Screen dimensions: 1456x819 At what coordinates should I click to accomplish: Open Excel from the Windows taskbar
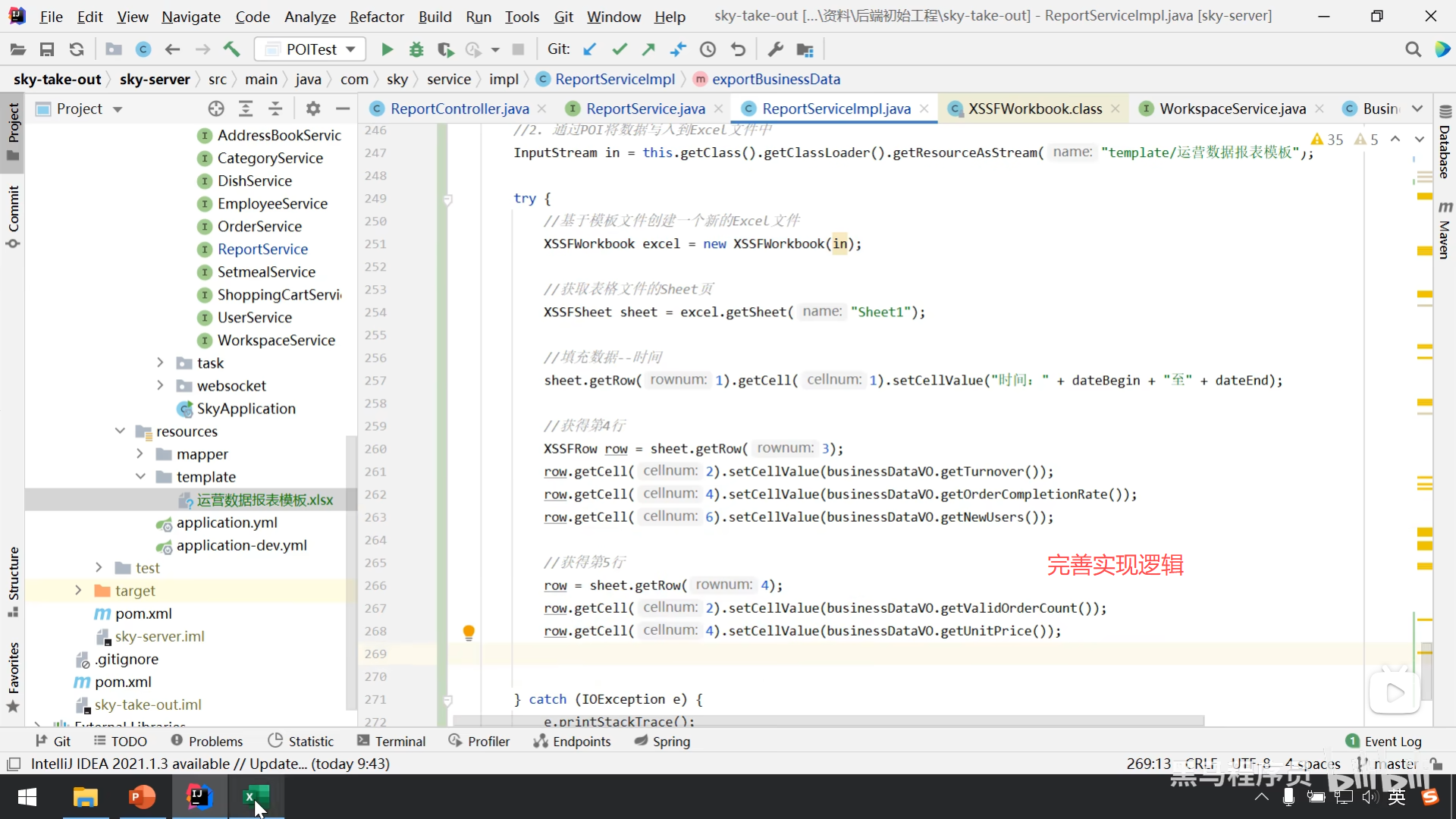[256, 797]
